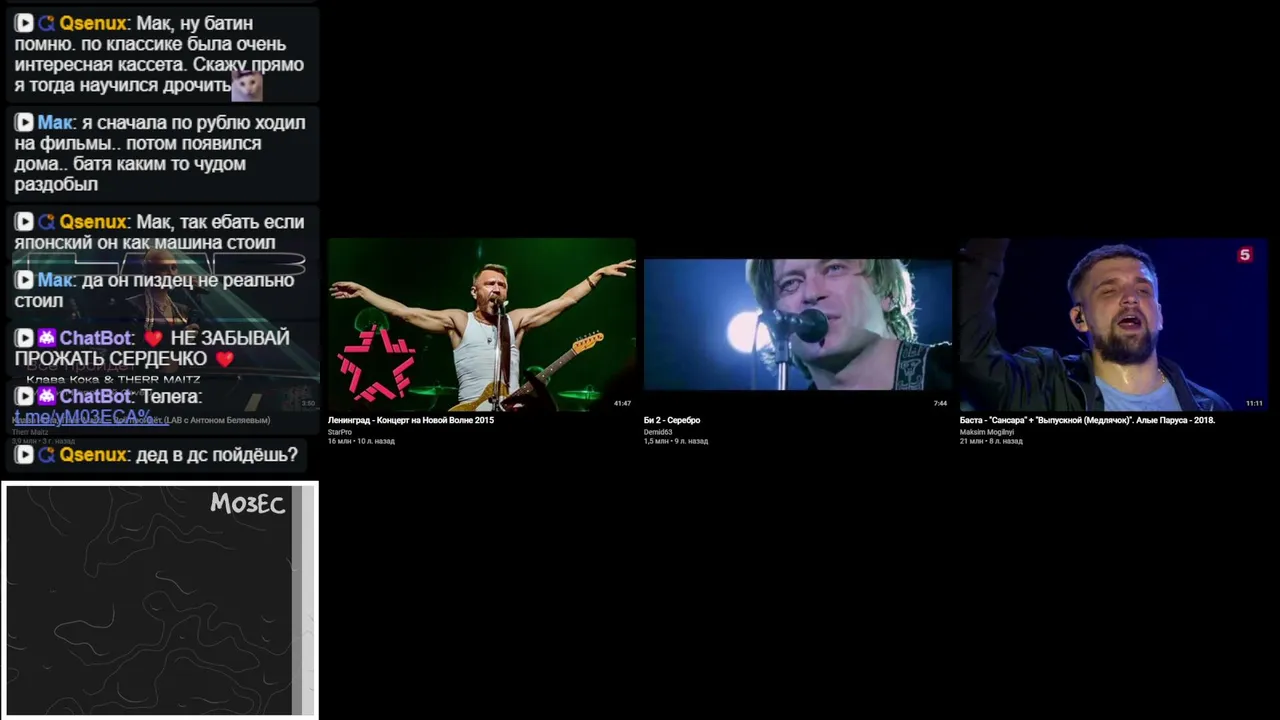Click Мак username in "по рублю ходил" message
Viewport: 1280px width, 720px height.
[x=55, y=122]
